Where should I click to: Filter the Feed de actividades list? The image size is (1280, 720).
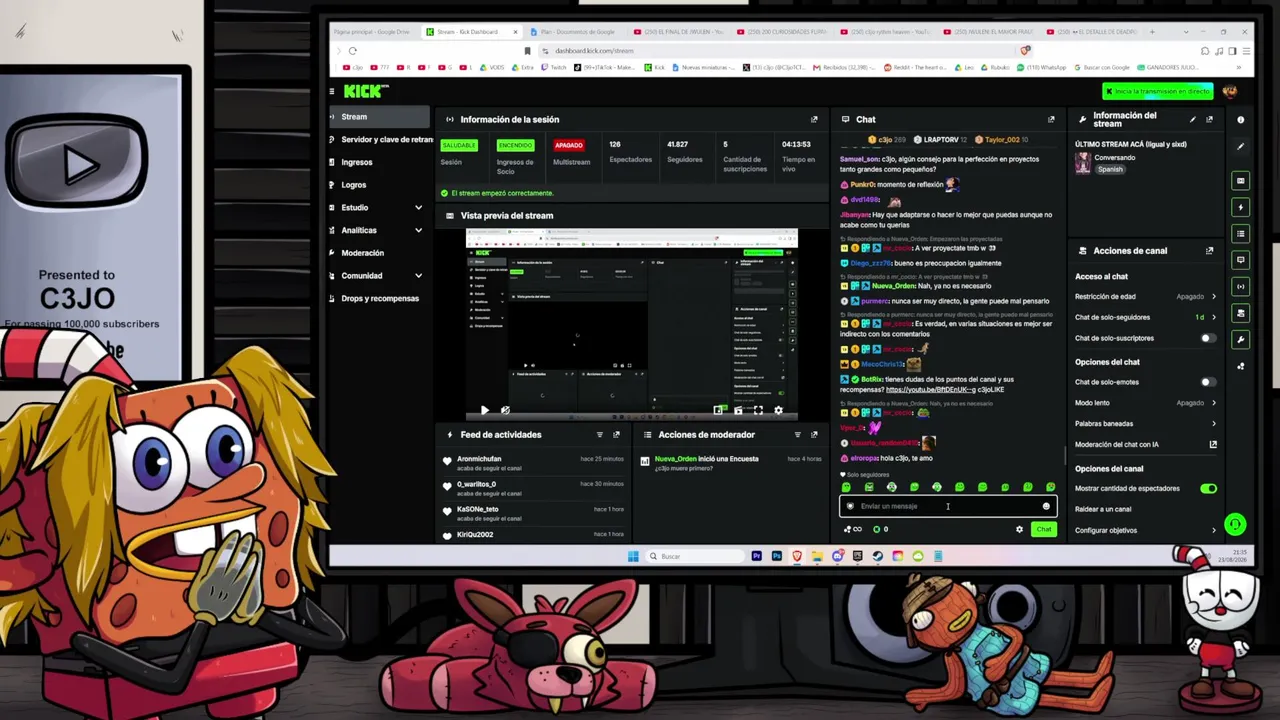click(x=600, y=435)
